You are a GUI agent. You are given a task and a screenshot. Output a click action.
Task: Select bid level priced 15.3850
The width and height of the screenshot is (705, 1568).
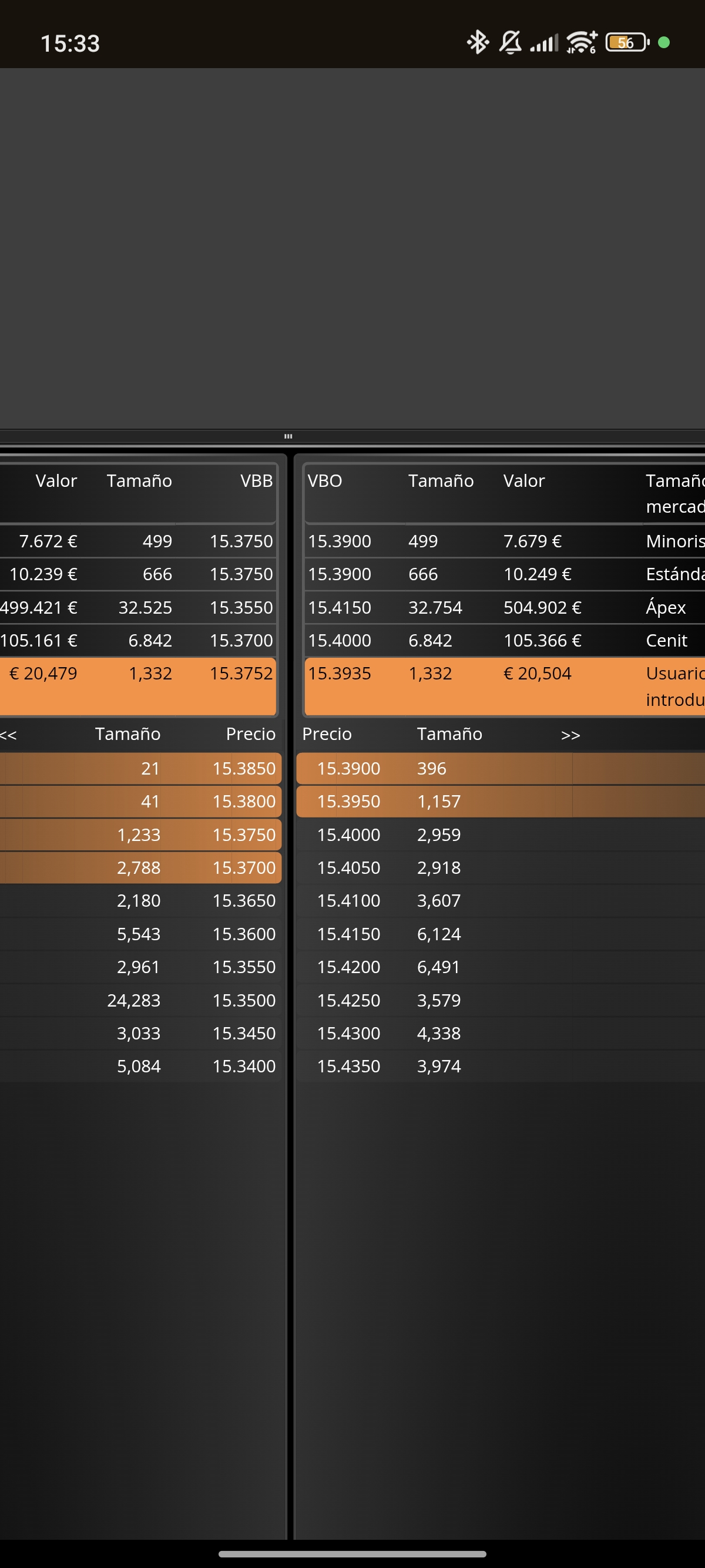[140, 769]
